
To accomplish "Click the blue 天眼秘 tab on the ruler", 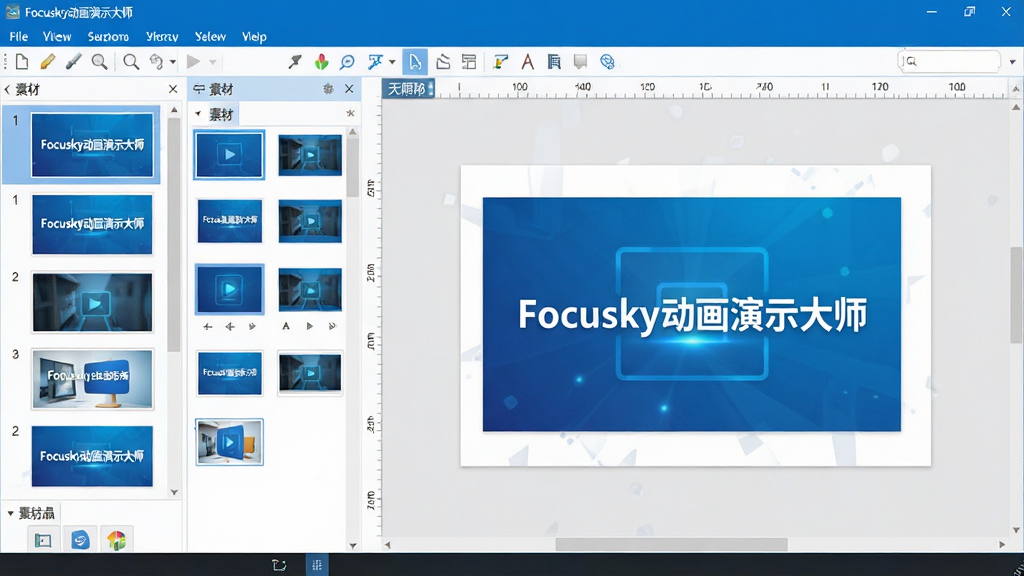I will 406,88.
